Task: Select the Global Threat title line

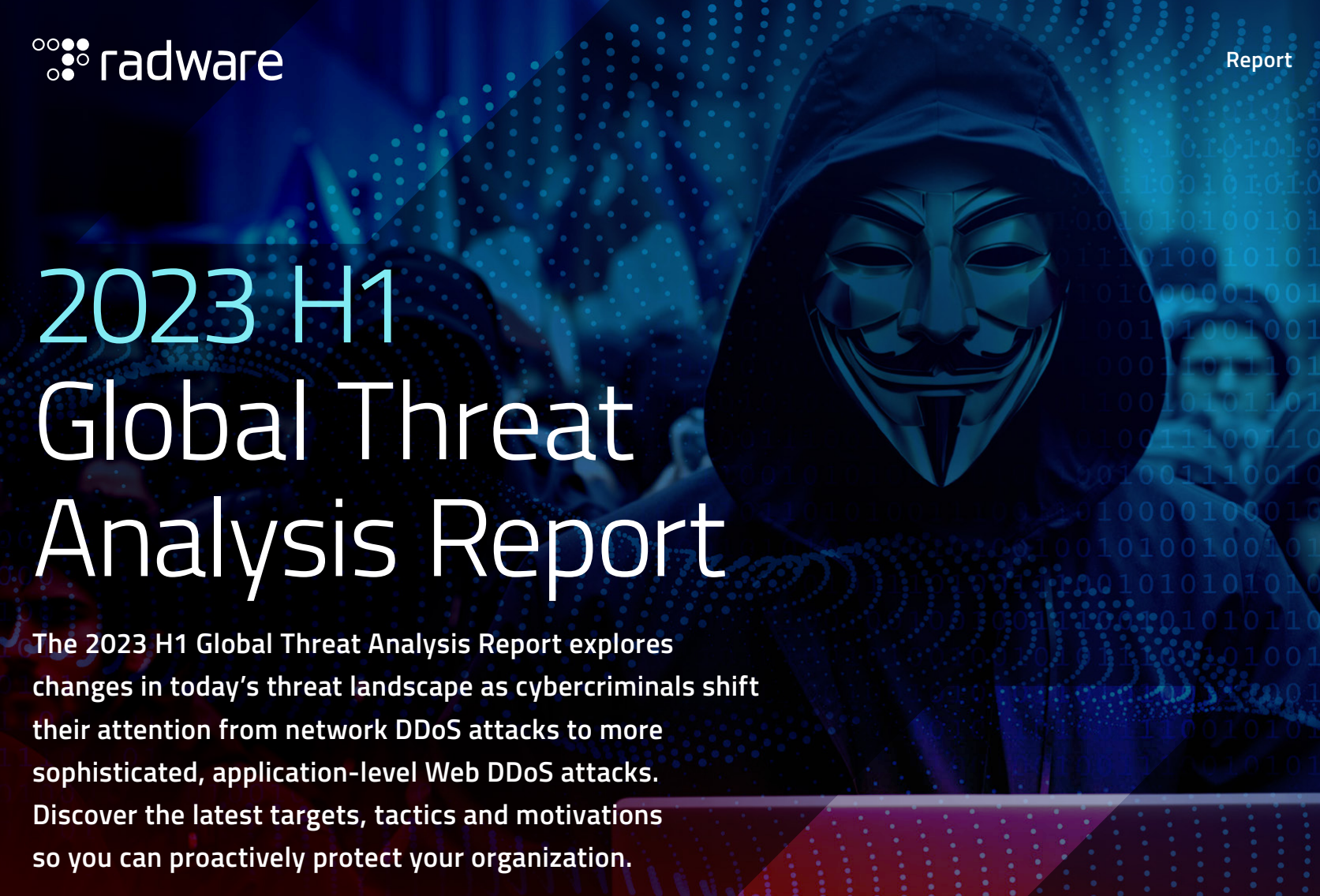Action: pyautogui.click(x=335, y=422)
